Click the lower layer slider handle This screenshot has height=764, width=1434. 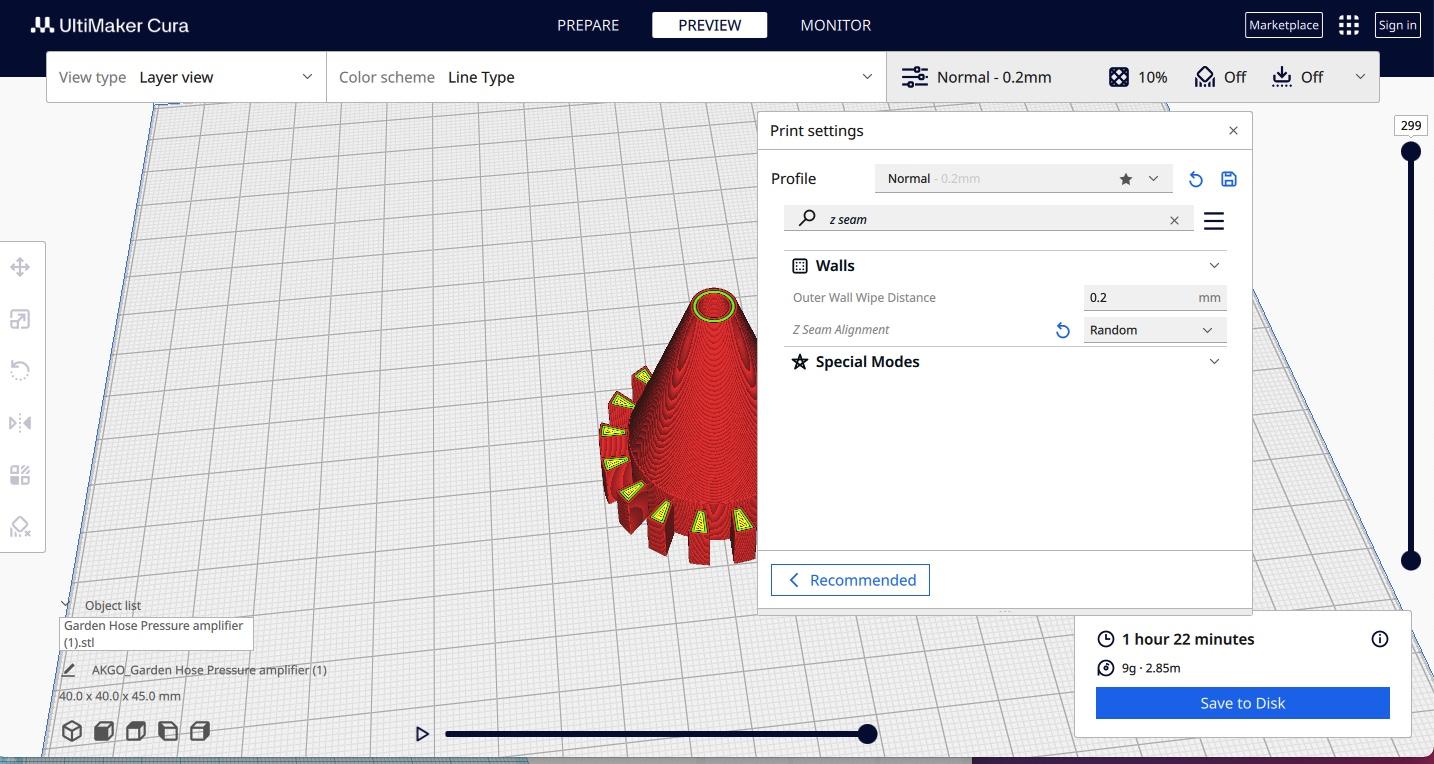pos(1411,561)
